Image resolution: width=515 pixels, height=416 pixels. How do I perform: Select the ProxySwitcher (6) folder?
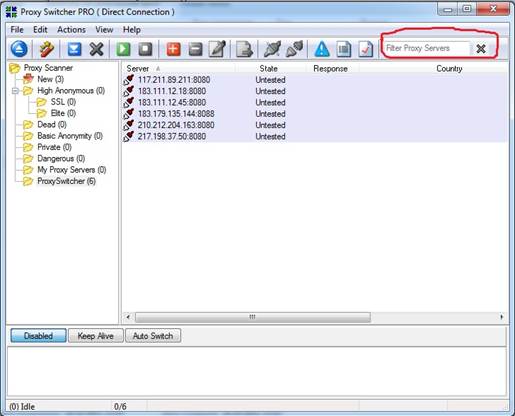[66, 181]
